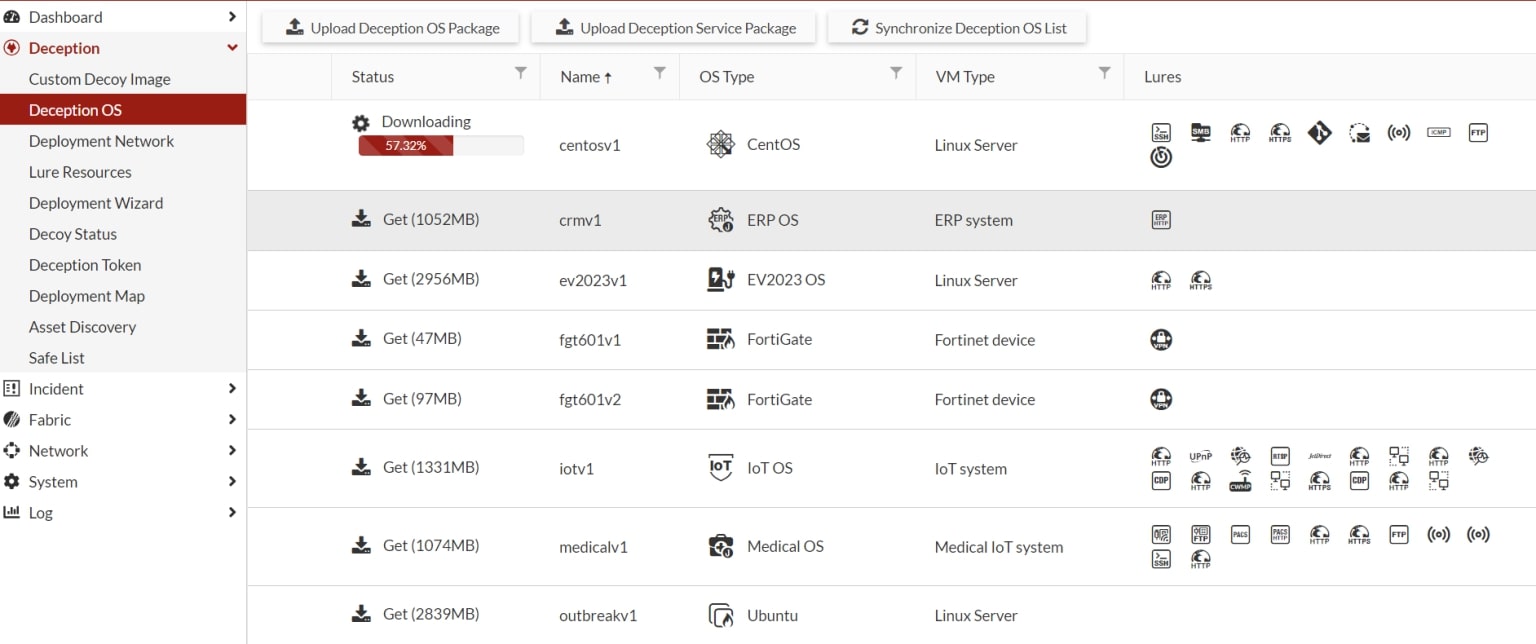Image resolution: width=1536 pixels, height=644 pixels.
Task: Click the centosv1 download progress bar
Action: point(440,146)
